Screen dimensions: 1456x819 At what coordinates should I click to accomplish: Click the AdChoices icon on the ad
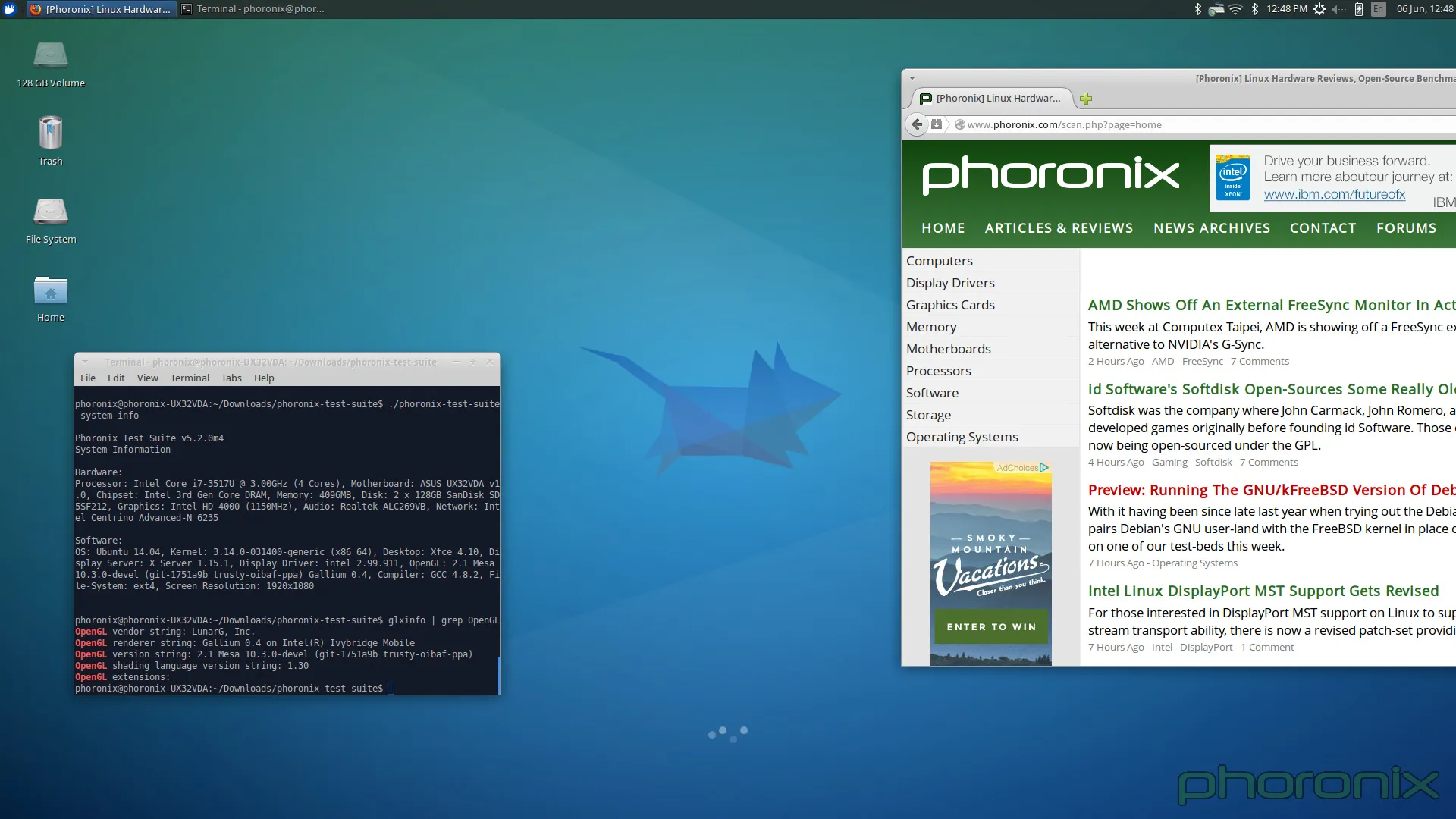coord(1044,468)
